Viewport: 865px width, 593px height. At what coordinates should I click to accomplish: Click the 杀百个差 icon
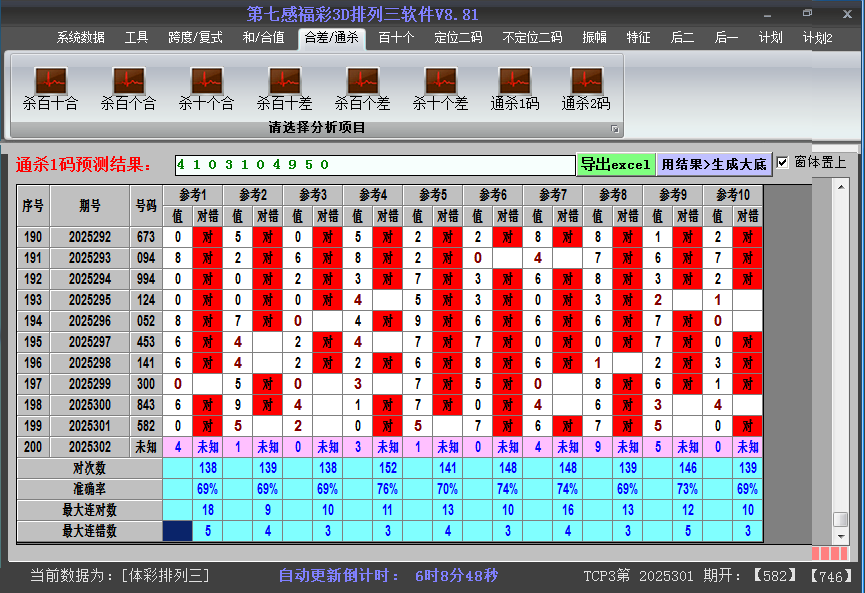(x=362, y=82)
